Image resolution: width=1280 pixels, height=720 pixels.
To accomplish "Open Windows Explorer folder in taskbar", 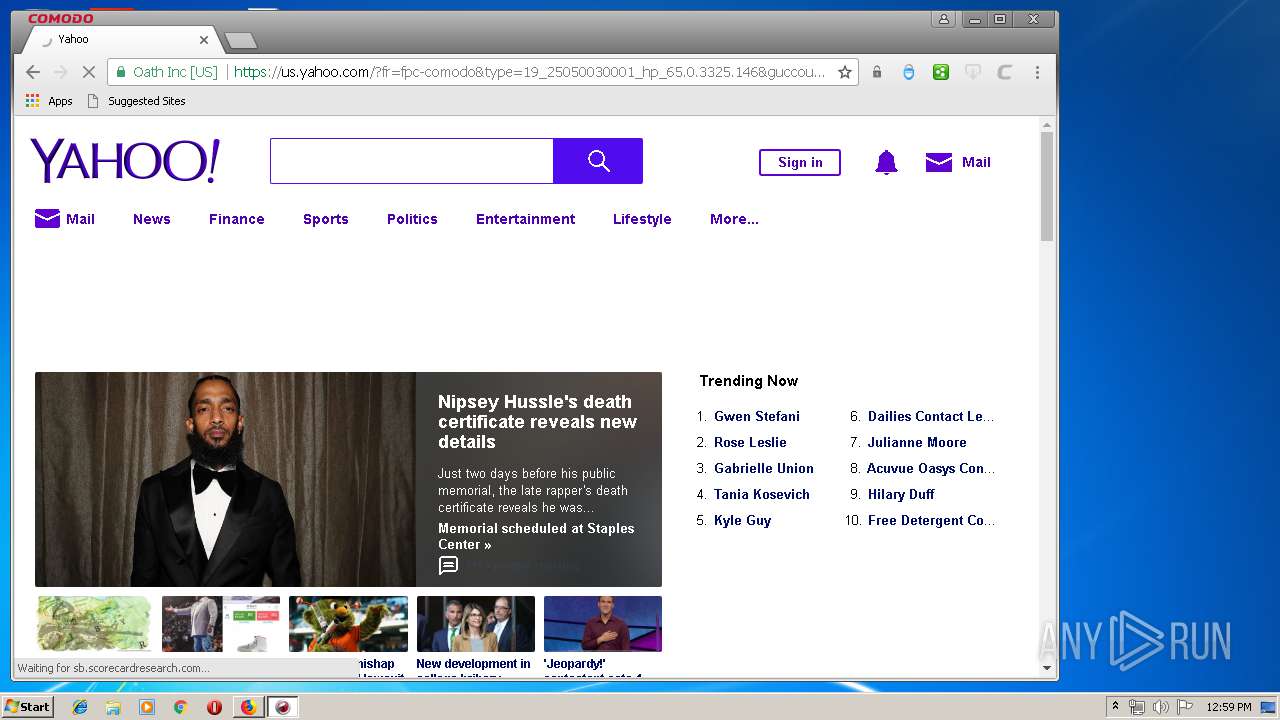I will 113,707.
